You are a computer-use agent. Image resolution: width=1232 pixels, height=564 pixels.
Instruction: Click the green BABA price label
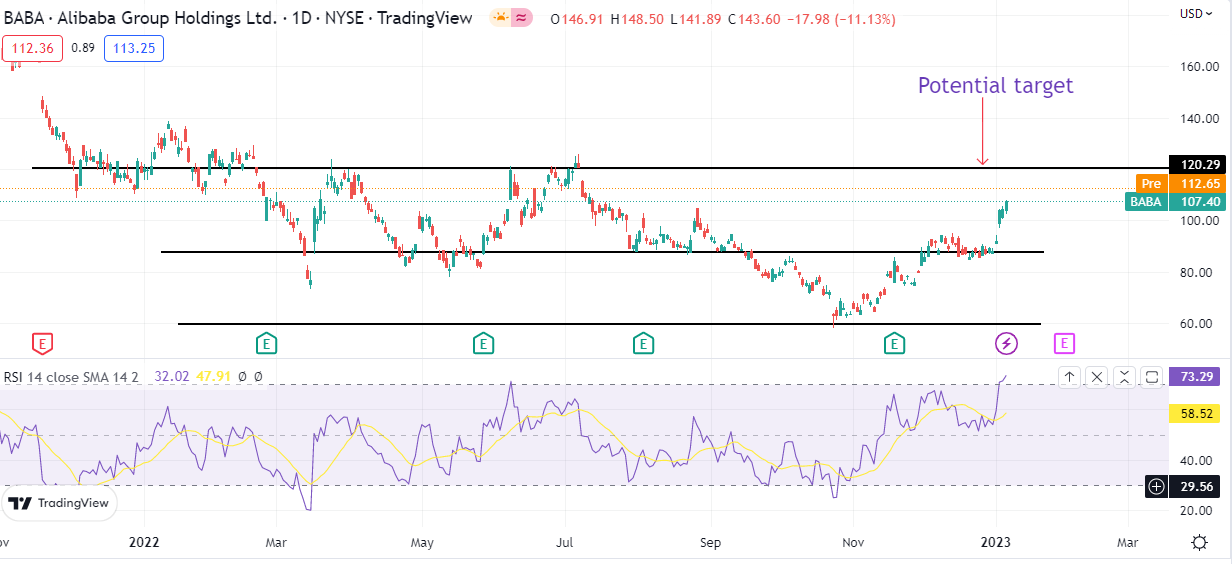click(x=1174, y=201)
